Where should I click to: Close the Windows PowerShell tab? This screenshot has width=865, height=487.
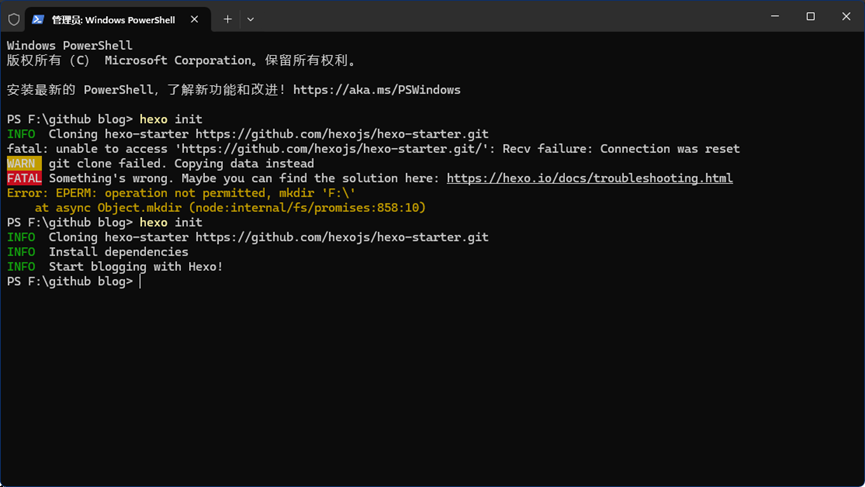coord(194,19)
